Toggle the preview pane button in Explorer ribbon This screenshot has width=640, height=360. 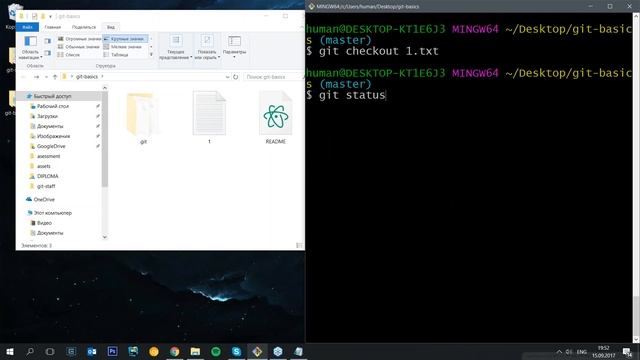pos(48,41)
